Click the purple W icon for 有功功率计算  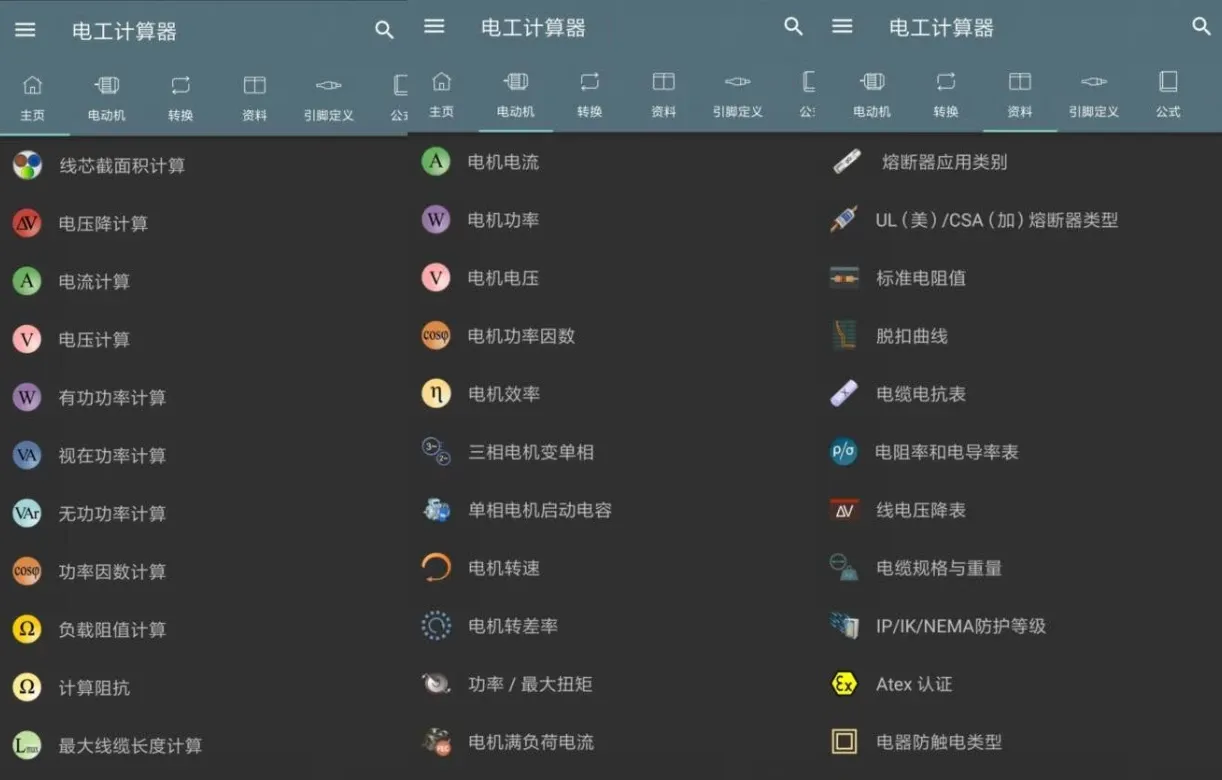[x=27, y=397]
